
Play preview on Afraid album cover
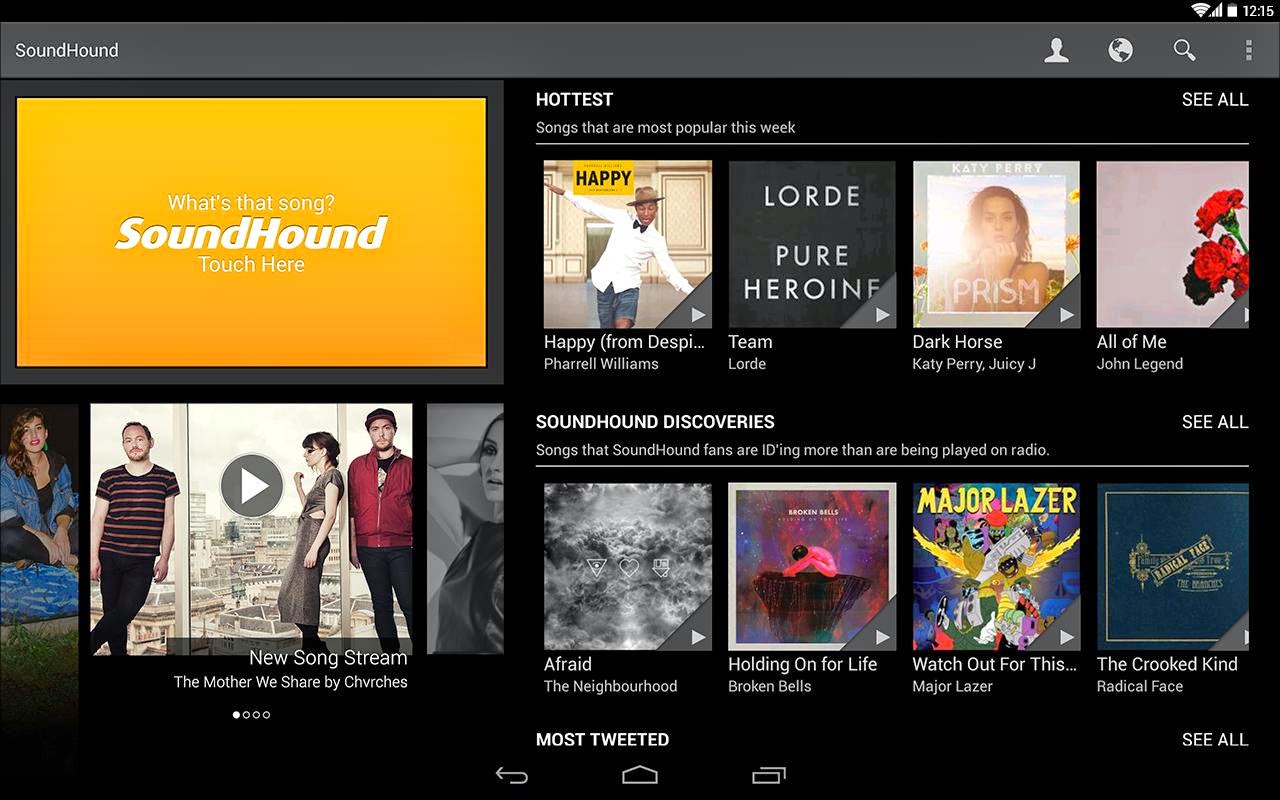(x=697, y=636)
